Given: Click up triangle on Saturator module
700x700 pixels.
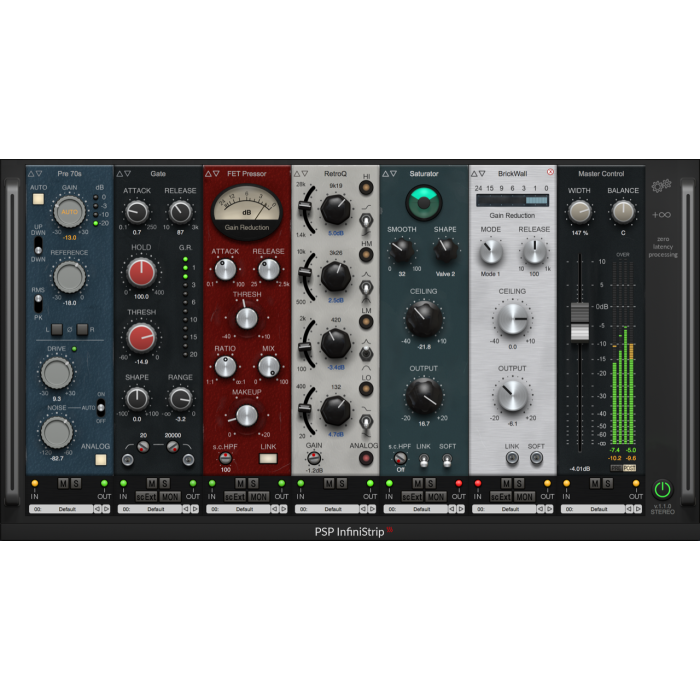Looking at the screenshot, I should pos(385,174).
